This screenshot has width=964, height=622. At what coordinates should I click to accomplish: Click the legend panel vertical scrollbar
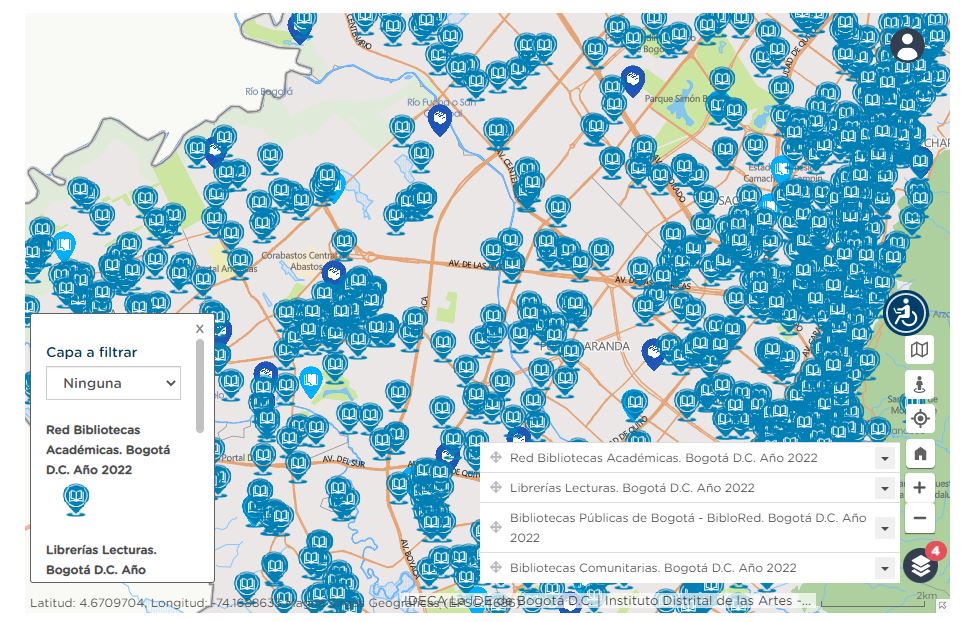coord(200,390)
